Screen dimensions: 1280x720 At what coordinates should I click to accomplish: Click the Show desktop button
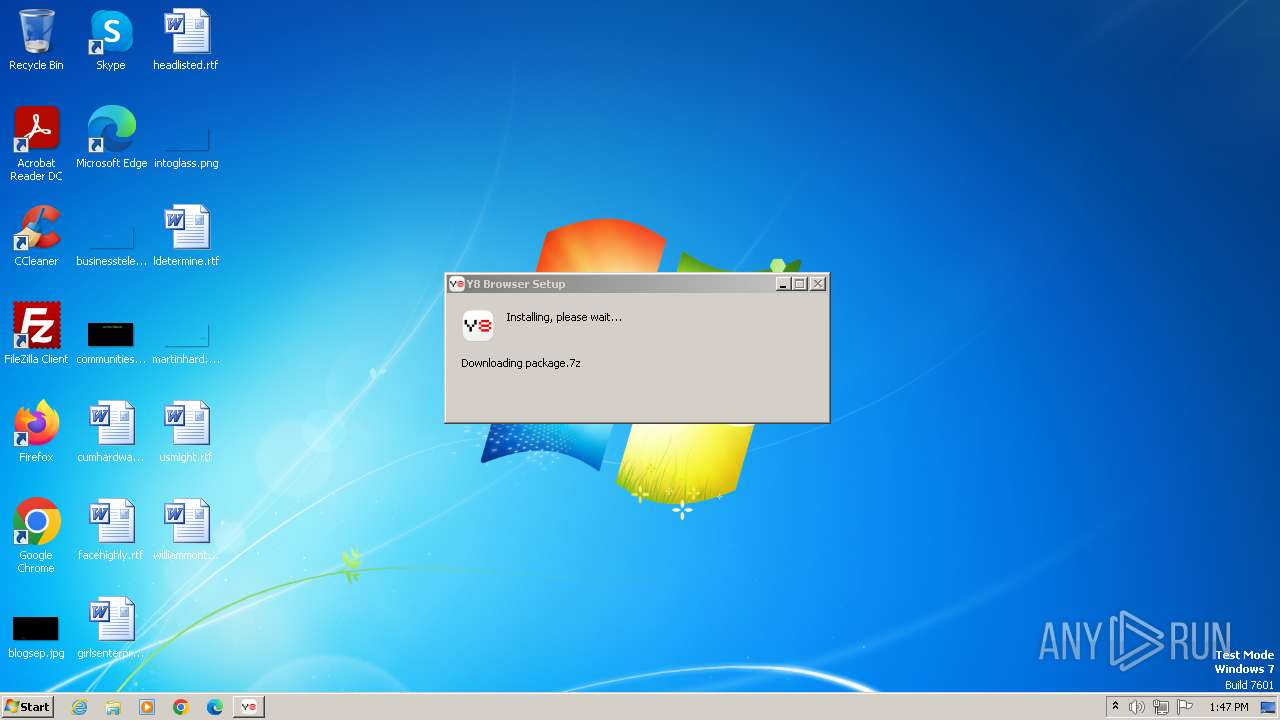coord(1269,707)
